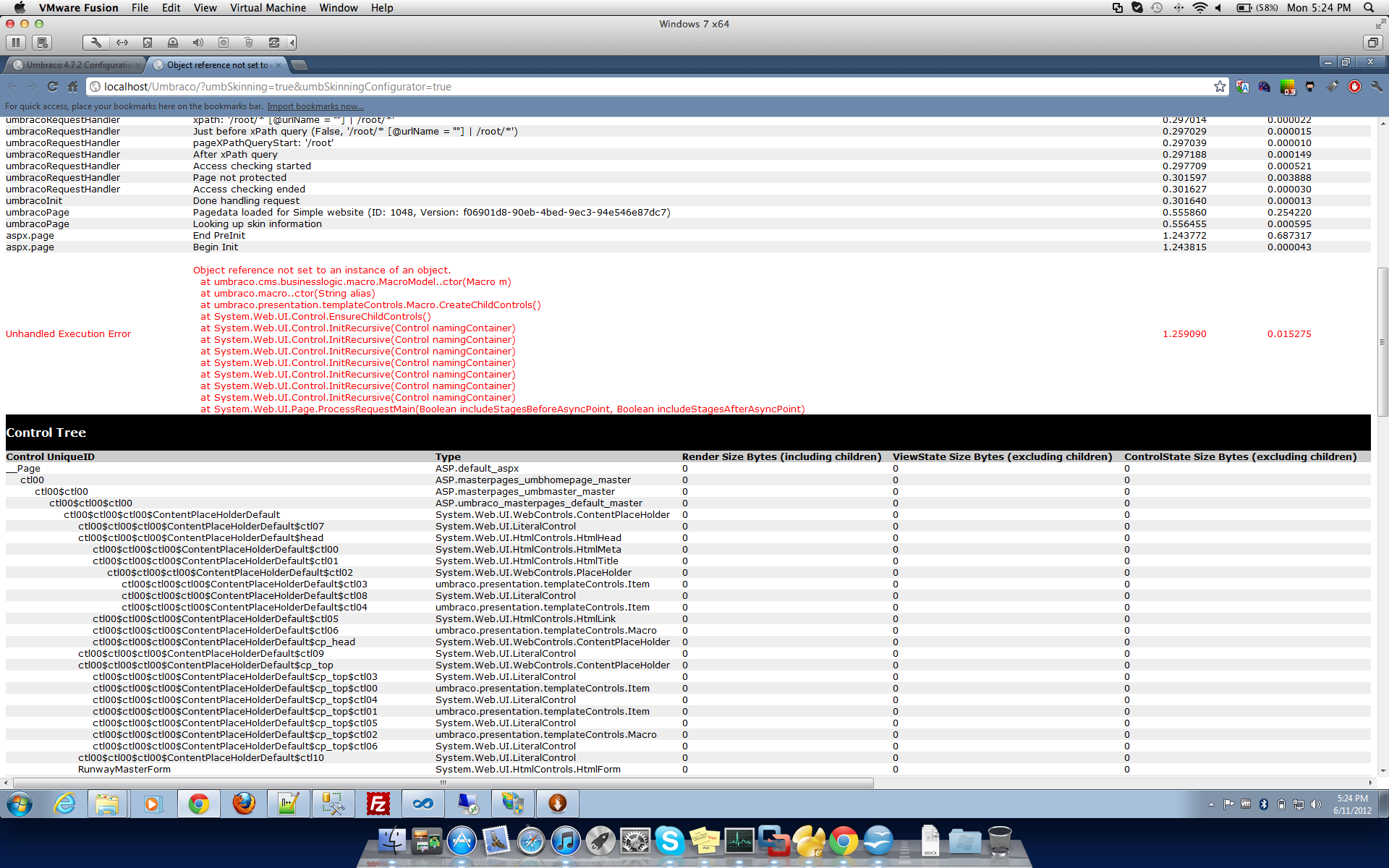Open VMware settings wrench icon
The image size is (1389, 868).
click(95, 43)
